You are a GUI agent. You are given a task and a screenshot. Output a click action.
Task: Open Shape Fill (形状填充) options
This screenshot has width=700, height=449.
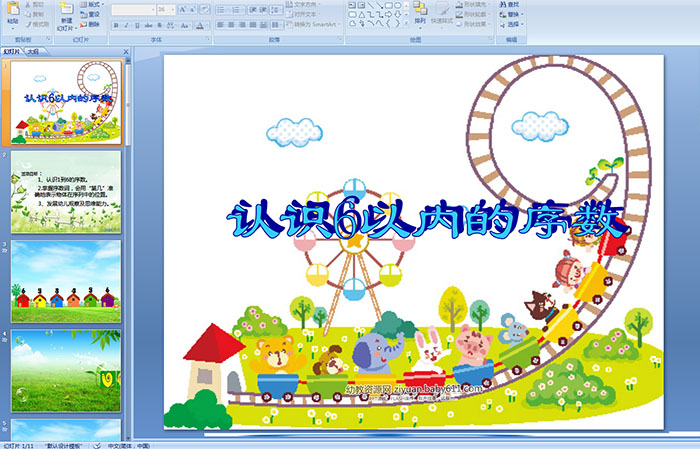click(x=472, y=4)
